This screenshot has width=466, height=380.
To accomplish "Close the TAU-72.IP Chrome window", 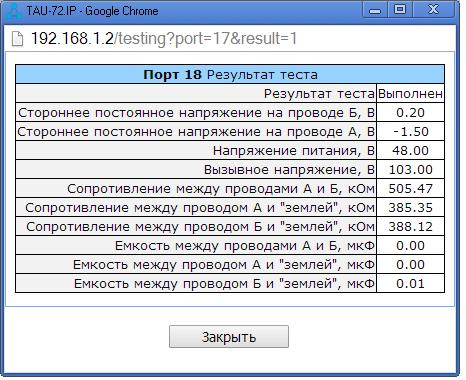I will pyautogui.click(x=433, y=10).
